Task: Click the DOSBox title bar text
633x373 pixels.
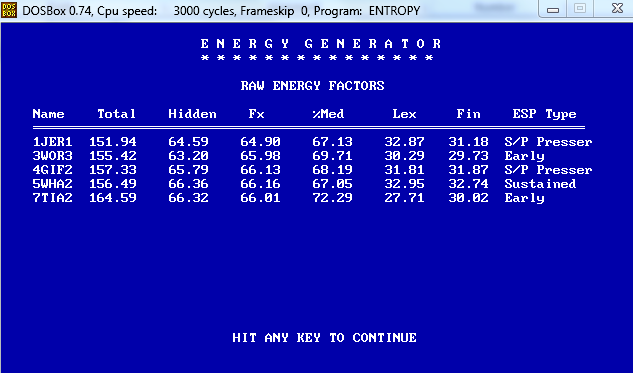Action: click(x=221, y=10)
